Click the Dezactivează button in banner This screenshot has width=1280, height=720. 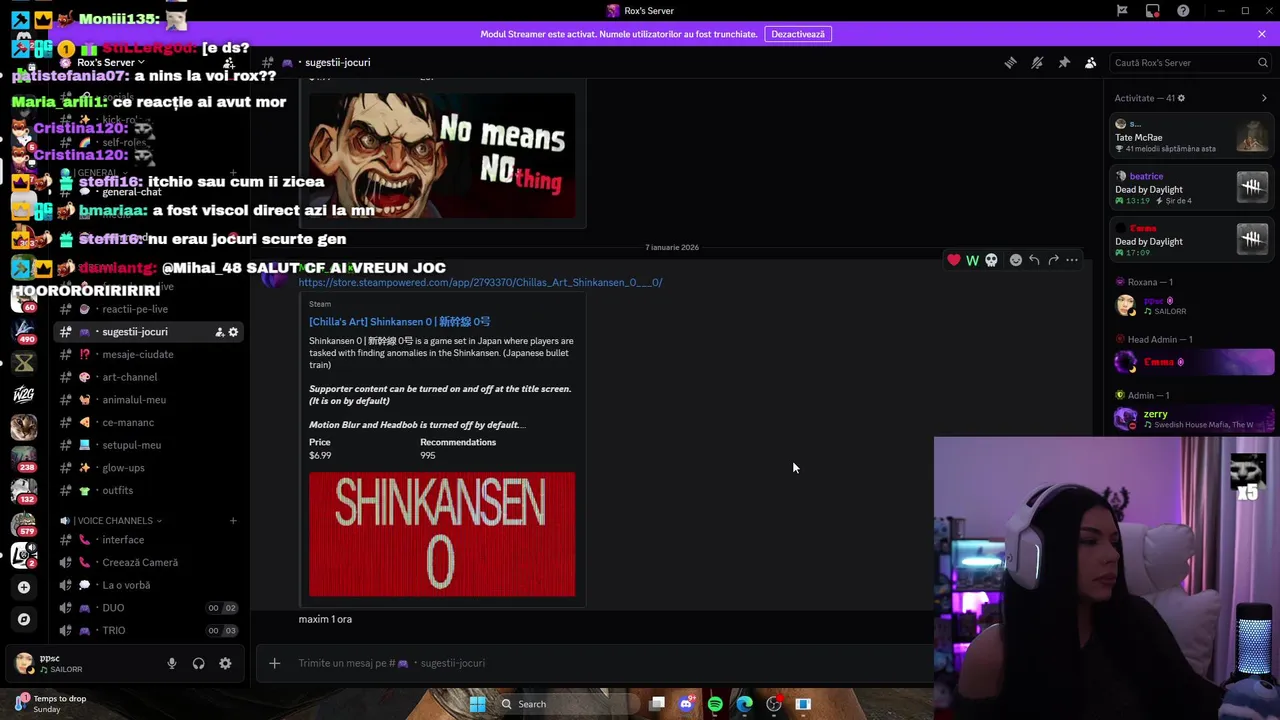click(x=798, y=34)
